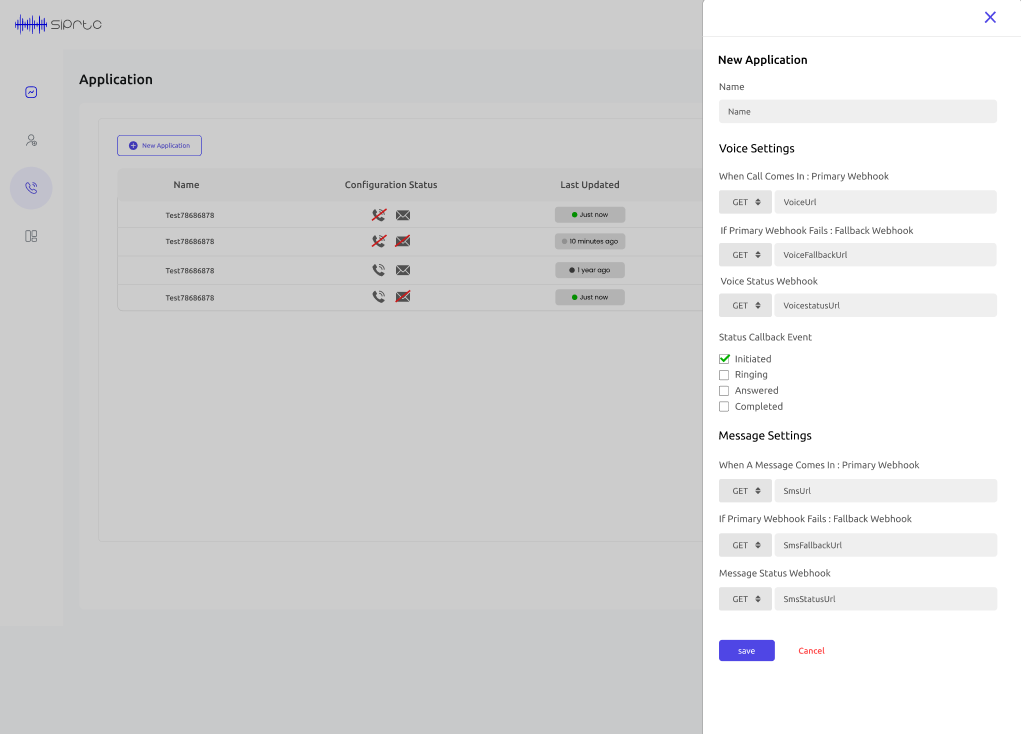Click the envelope icon on first Test78686878 row
This screenshot has height=734, width=1021.
click(402, 214)
